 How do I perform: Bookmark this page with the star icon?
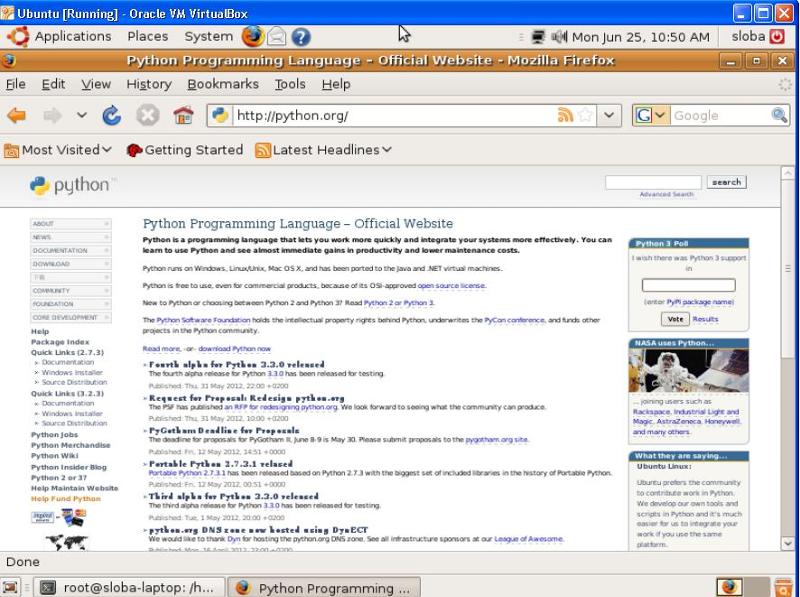[586, 115]
